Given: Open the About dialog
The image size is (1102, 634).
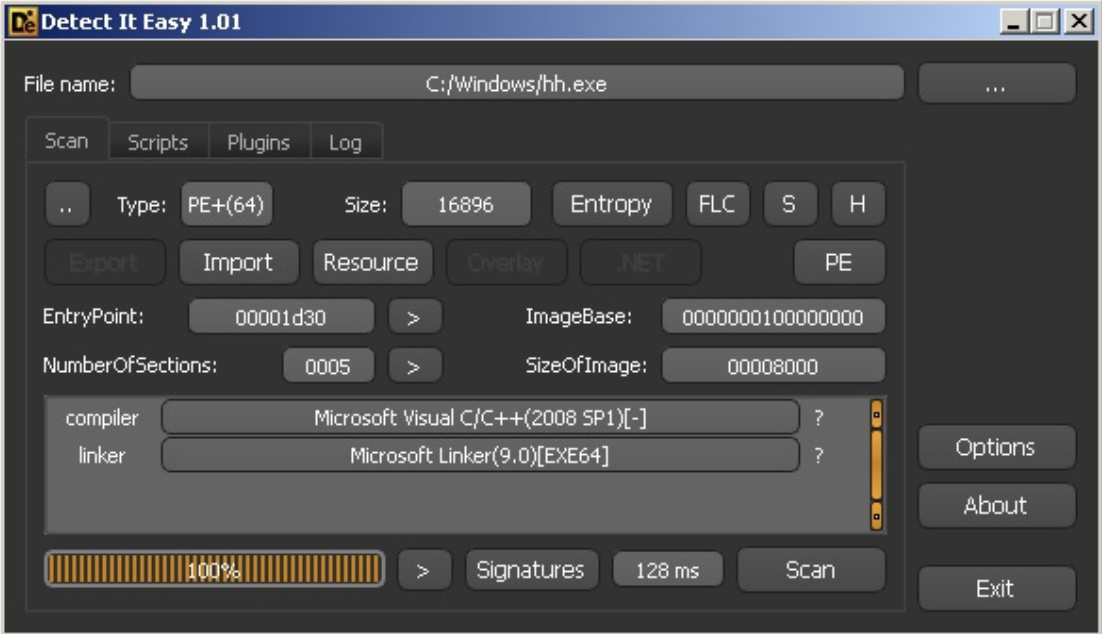Looking at the screenshot, I should pyautogui.click(x=996, y=505).
